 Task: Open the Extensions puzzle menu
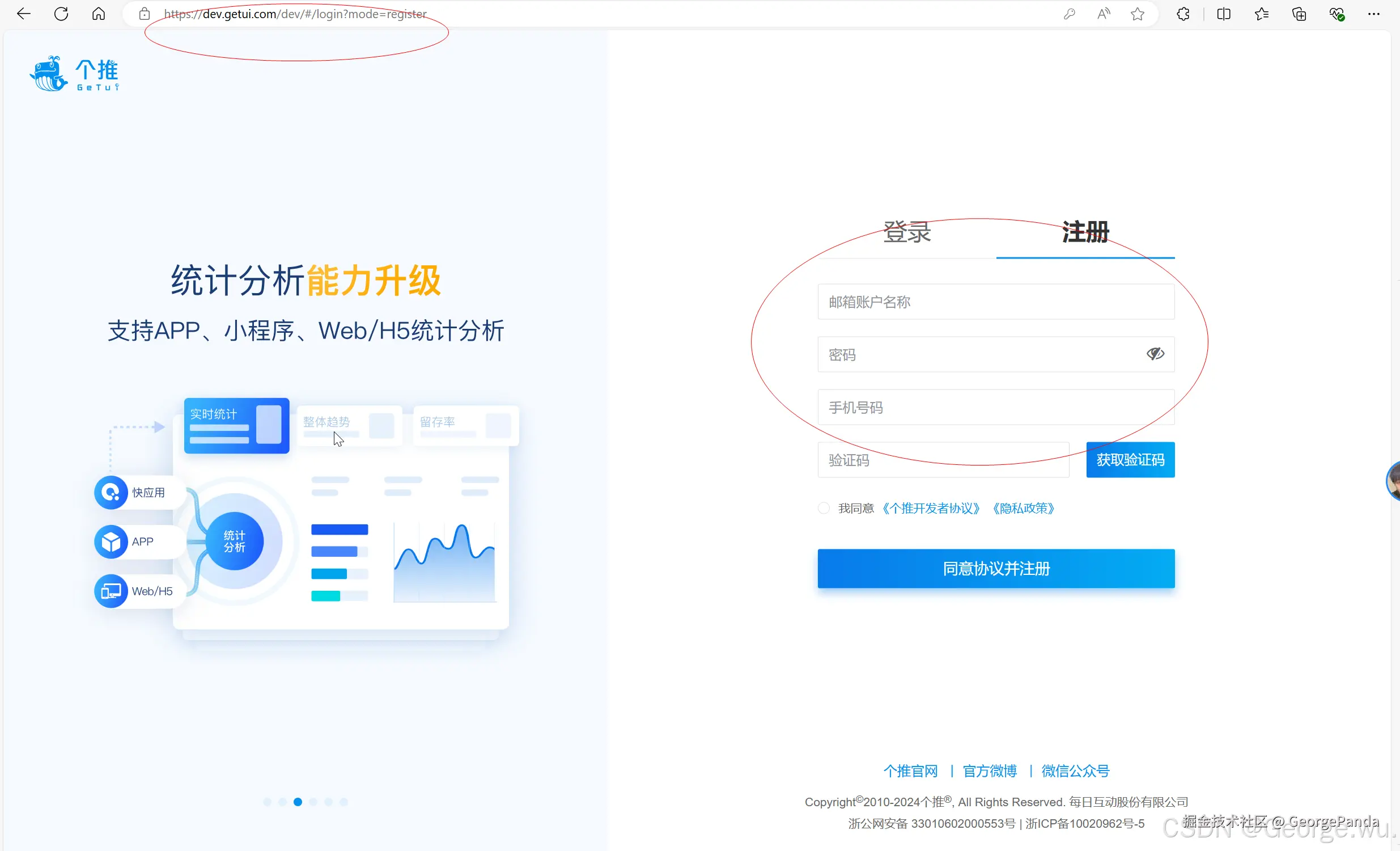point(1183,14)
